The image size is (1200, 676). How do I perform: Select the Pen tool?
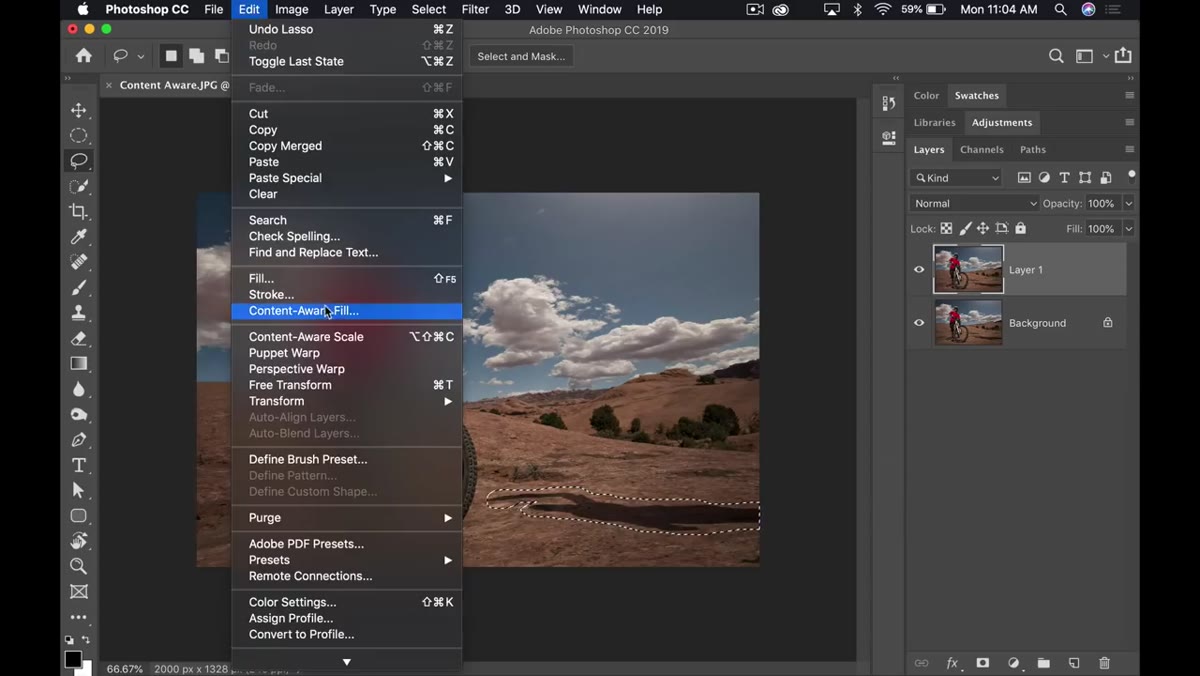[79, 440]
